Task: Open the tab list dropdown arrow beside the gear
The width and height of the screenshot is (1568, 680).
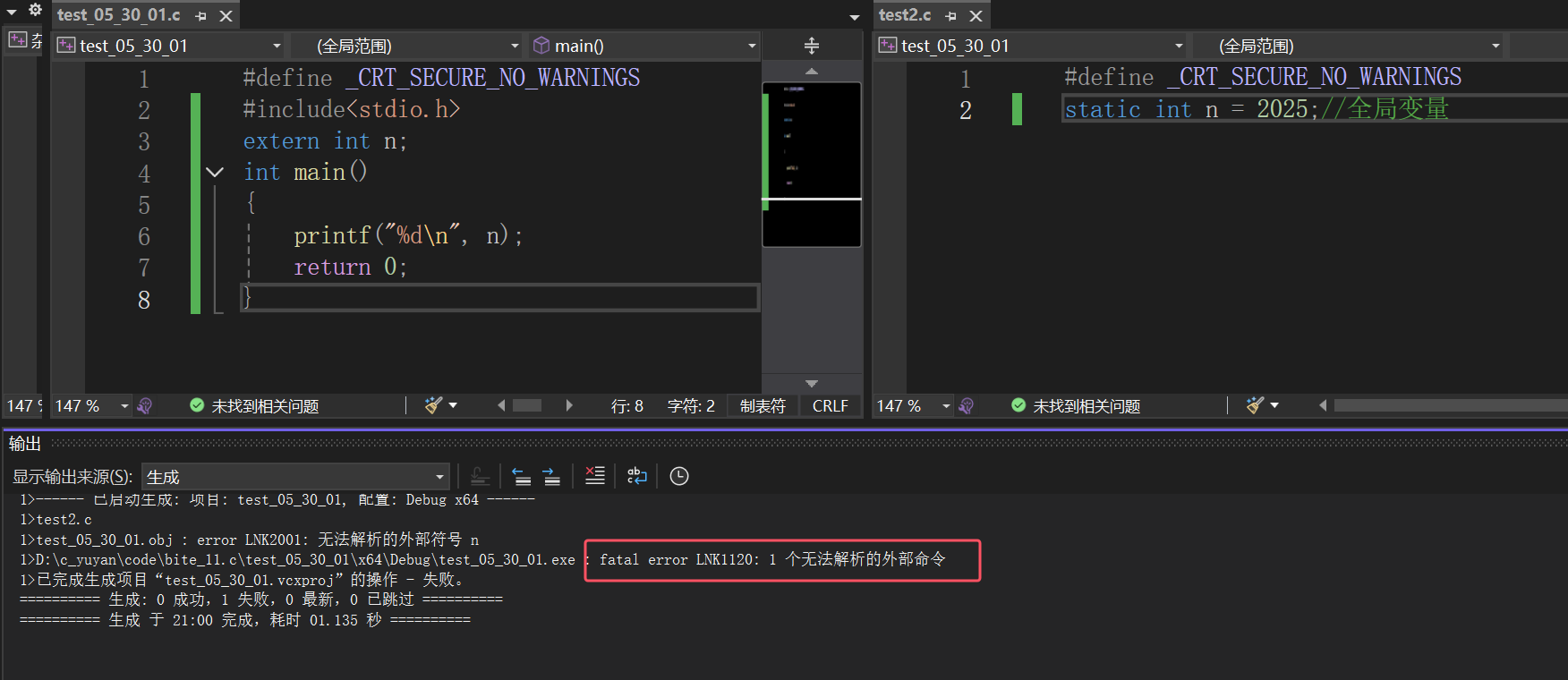Action: point(12,12)
